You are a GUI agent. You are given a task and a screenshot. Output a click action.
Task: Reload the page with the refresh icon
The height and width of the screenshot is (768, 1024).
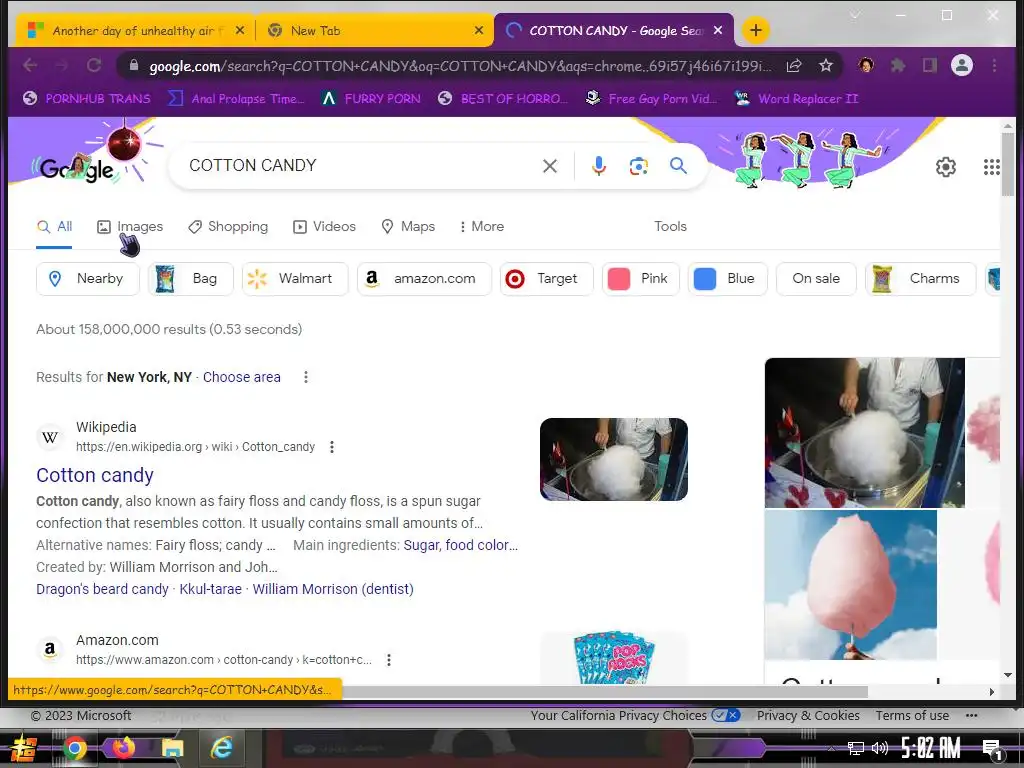94,65
